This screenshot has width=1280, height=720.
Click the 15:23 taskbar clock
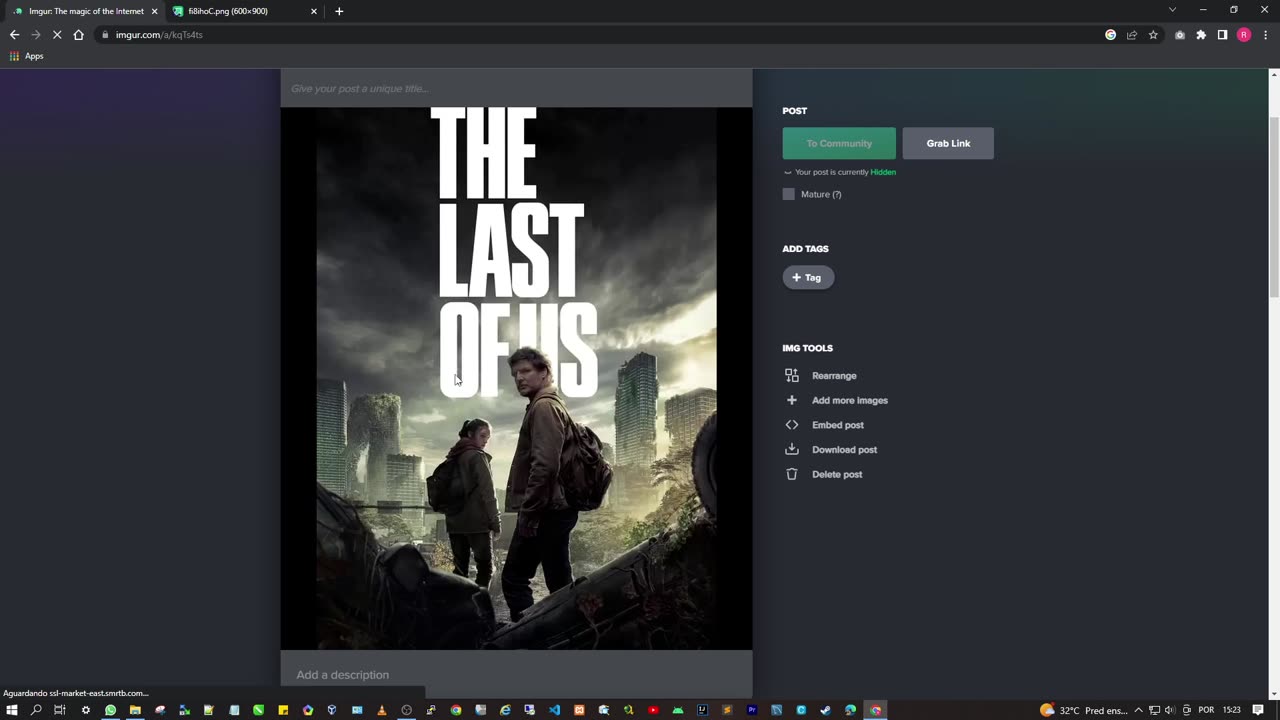pos(1231,710)
